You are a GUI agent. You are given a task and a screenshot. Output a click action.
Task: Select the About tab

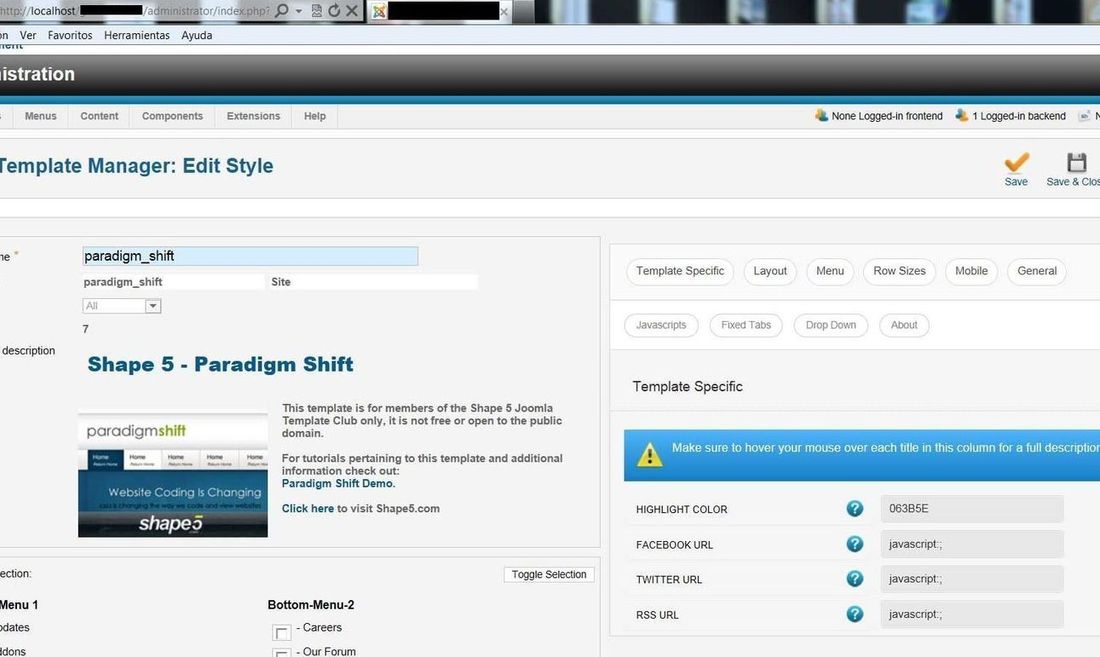(x=904, y=325)
